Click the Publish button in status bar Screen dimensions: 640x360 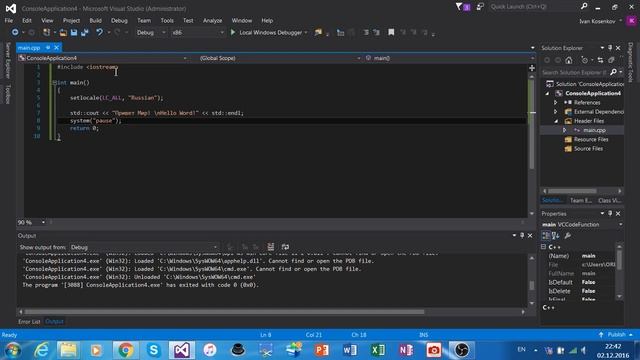tap(616, 335)
